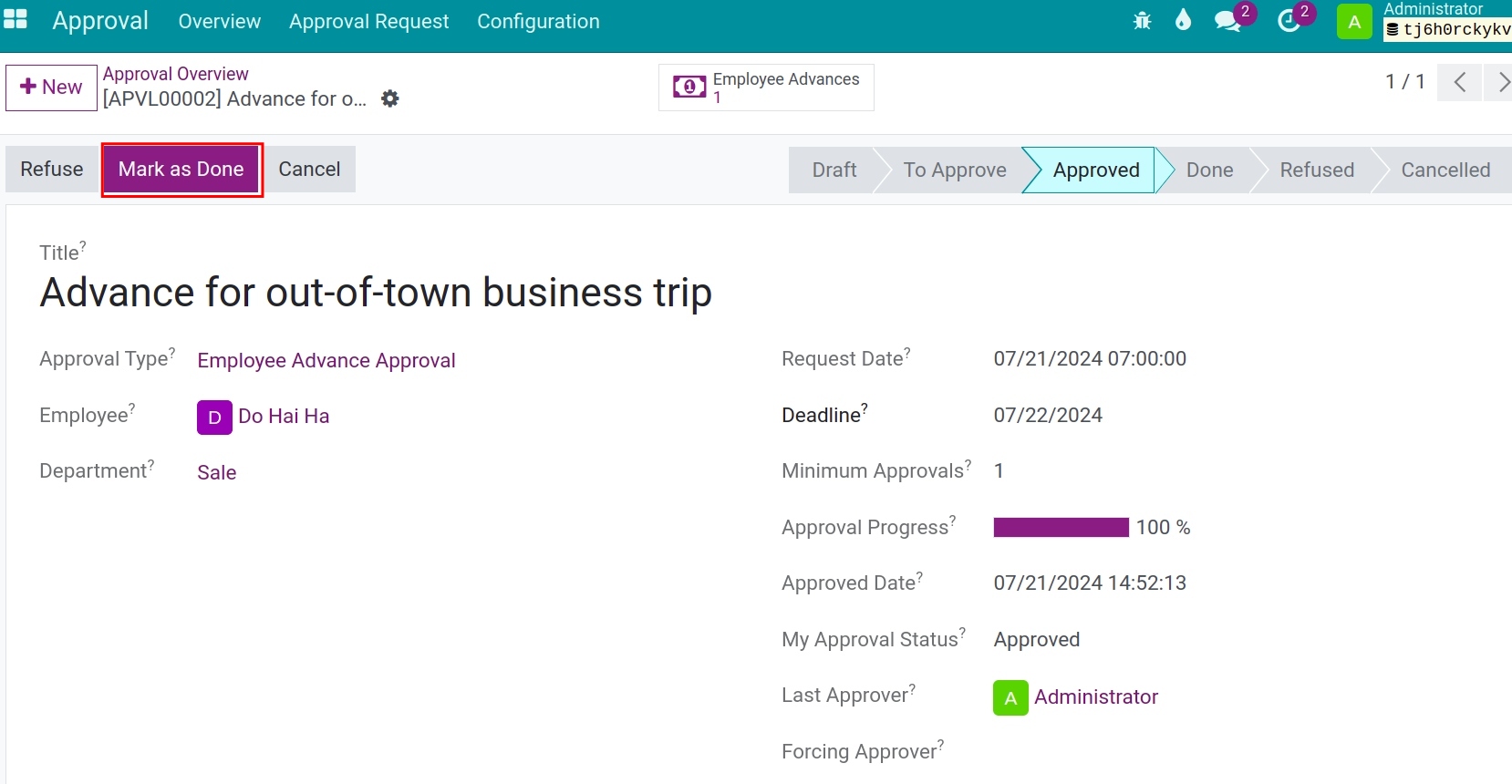The image size is (1512, 784).
Task: Click the database name tj6h0rckykv label
Action: coord(1449,30)
